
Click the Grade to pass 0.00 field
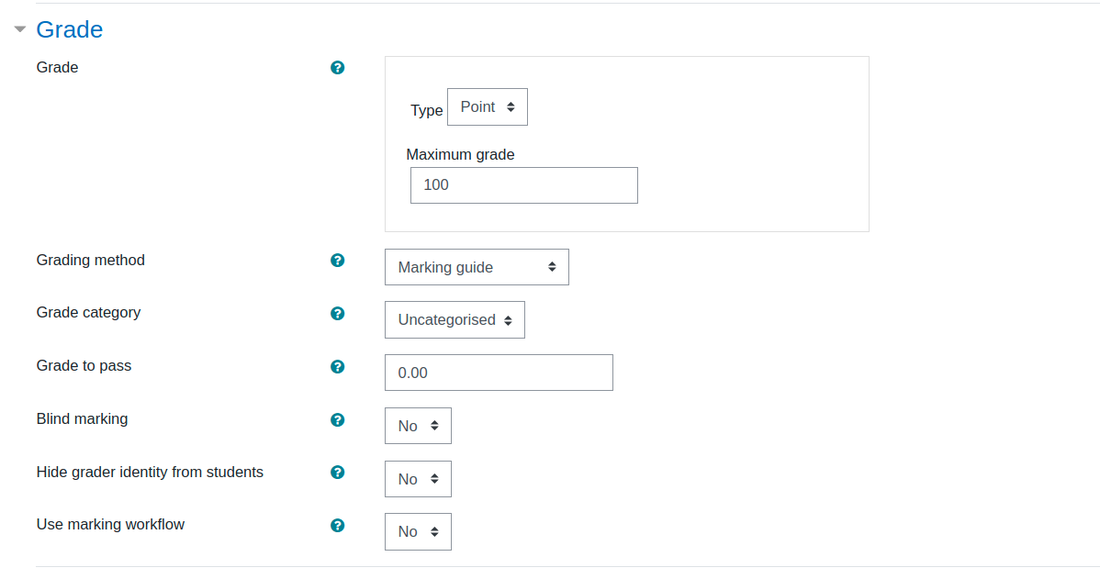pos(499,373)
